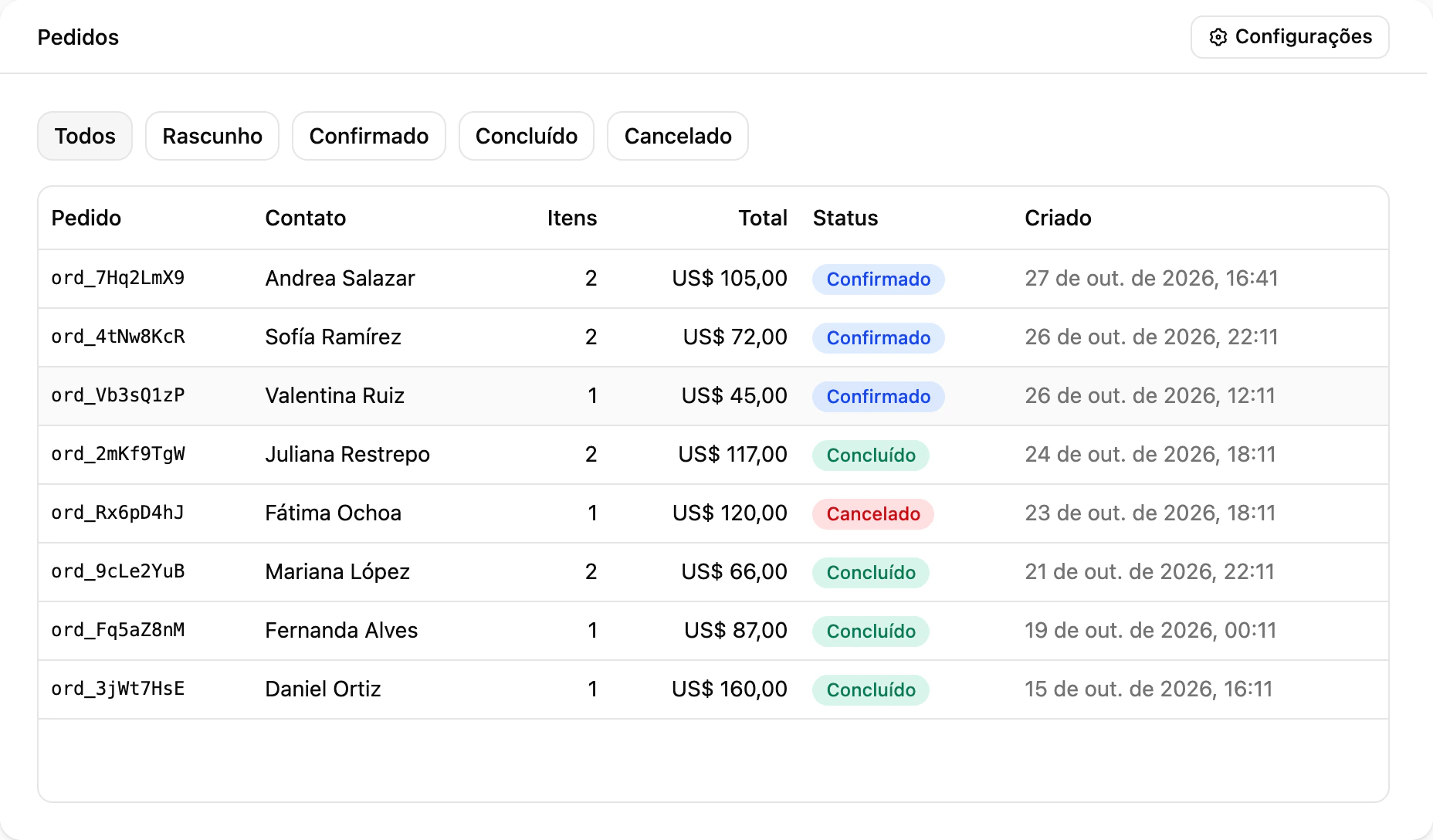Select contact Fátima Ochoa
Image resolution: width=1433 pixels, height=840 pixels.
tap(334, 513)
